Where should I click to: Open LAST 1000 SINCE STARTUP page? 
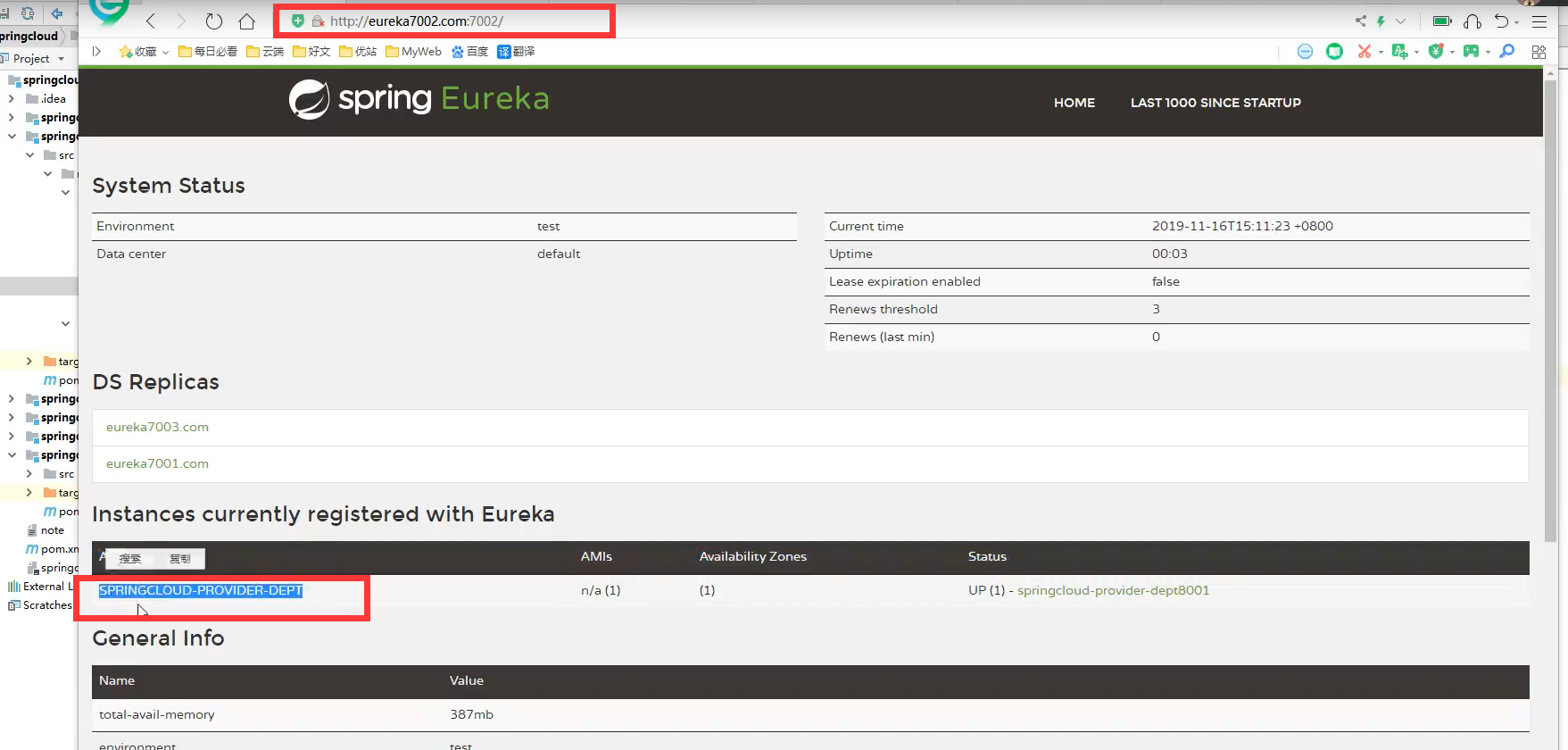[x=1215, y=103]
